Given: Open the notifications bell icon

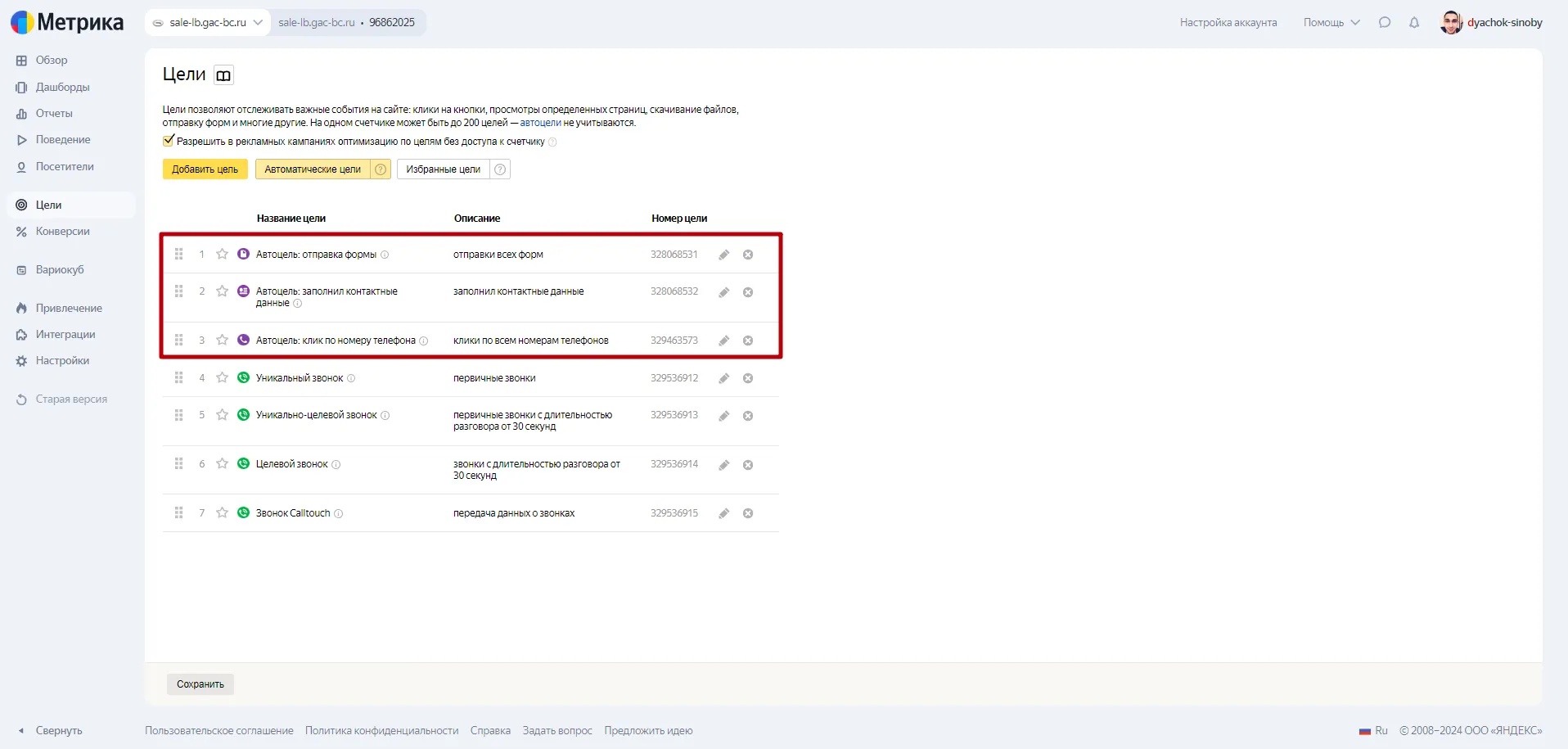Looking at the screenshot, I should pyautogui.click(x=1413, y=23).
